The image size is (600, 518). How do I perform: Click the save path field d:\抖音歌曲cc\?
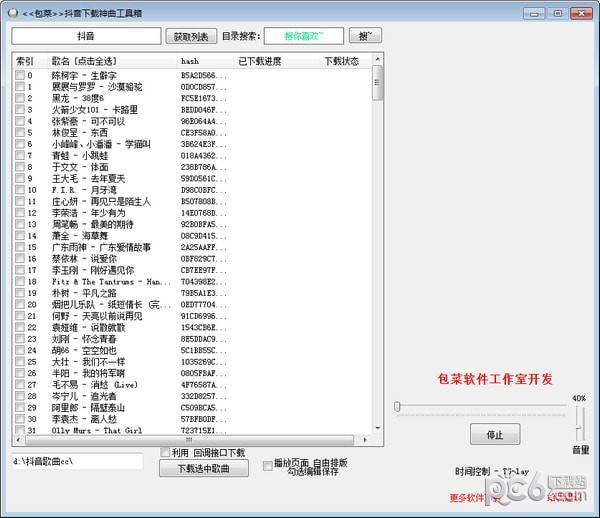pyautogui.click(x=78, y=461)
